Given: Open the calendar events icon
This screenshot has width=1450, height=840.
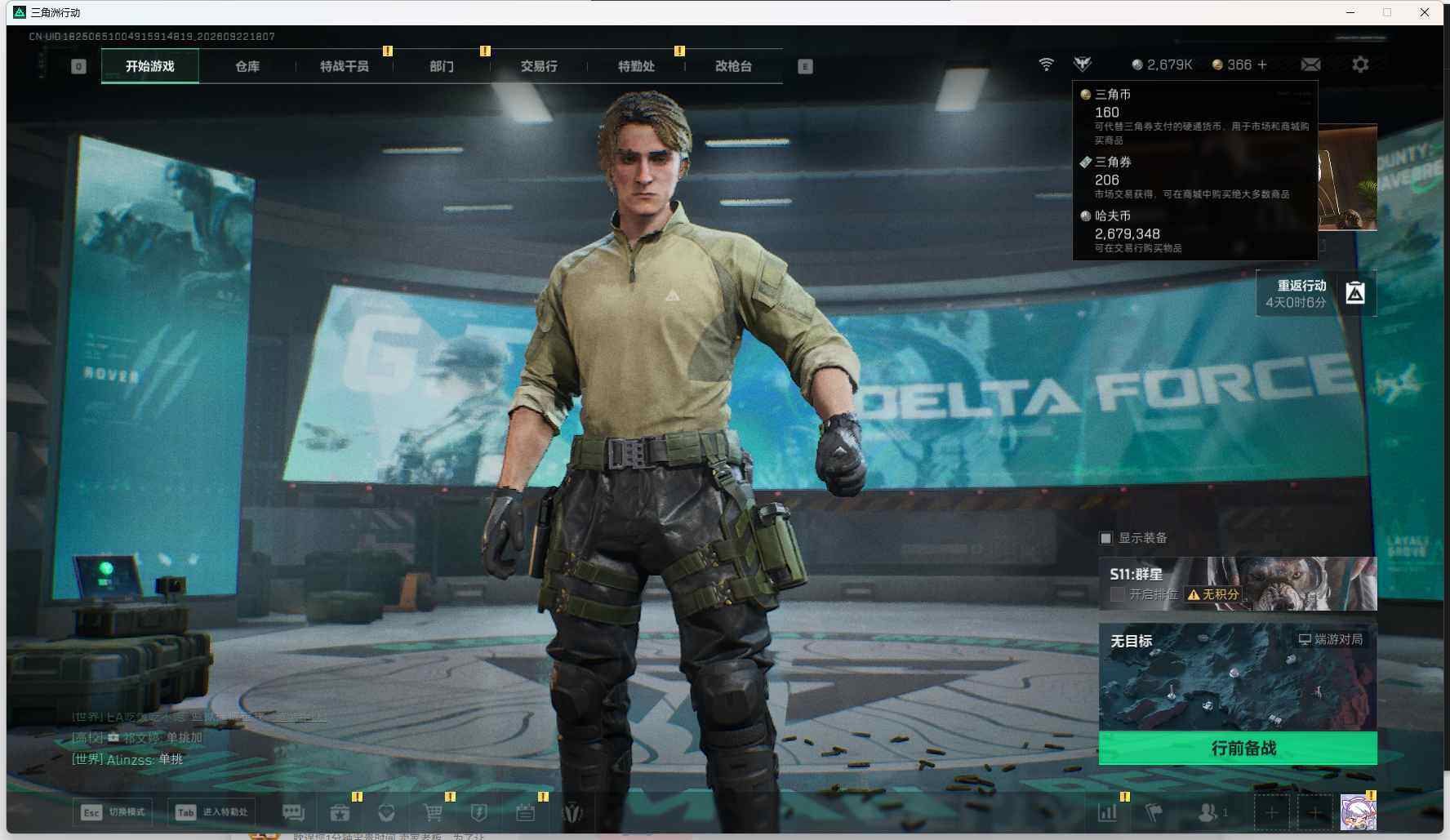Looking at the screenshot, I should pos(526,812).
